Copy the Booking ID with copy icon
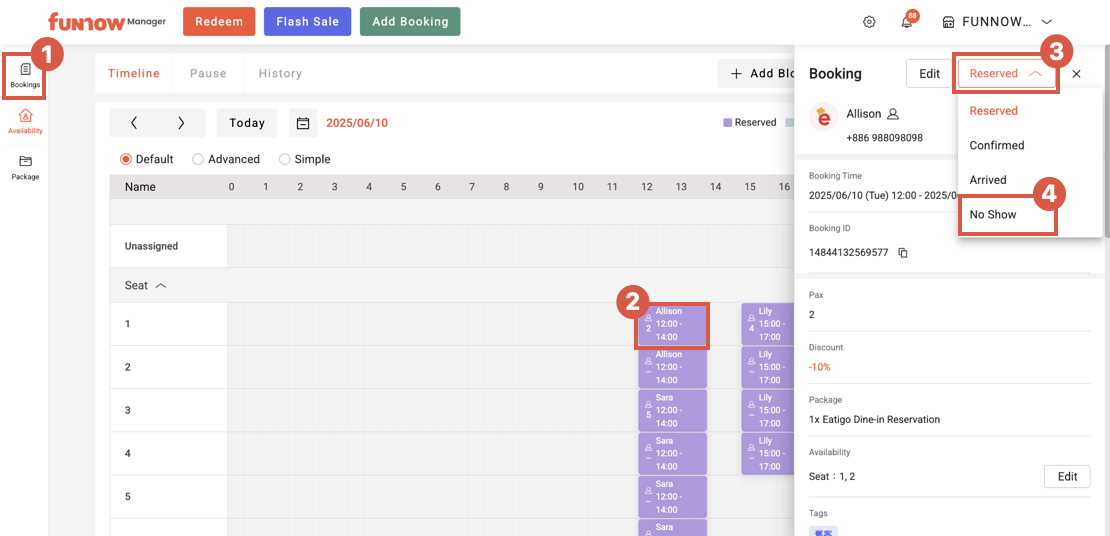 click(x=903, y=253)
